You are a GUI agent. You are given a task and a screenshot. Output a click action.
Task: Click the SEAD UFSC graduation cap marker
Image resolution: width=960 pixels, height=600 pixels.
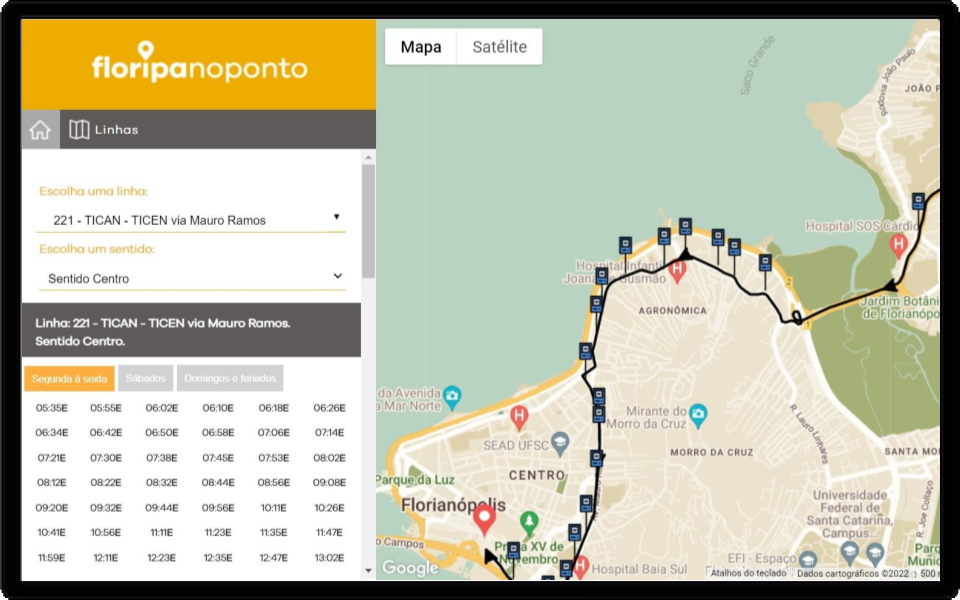pyautogui.click(x=560, y=443)
